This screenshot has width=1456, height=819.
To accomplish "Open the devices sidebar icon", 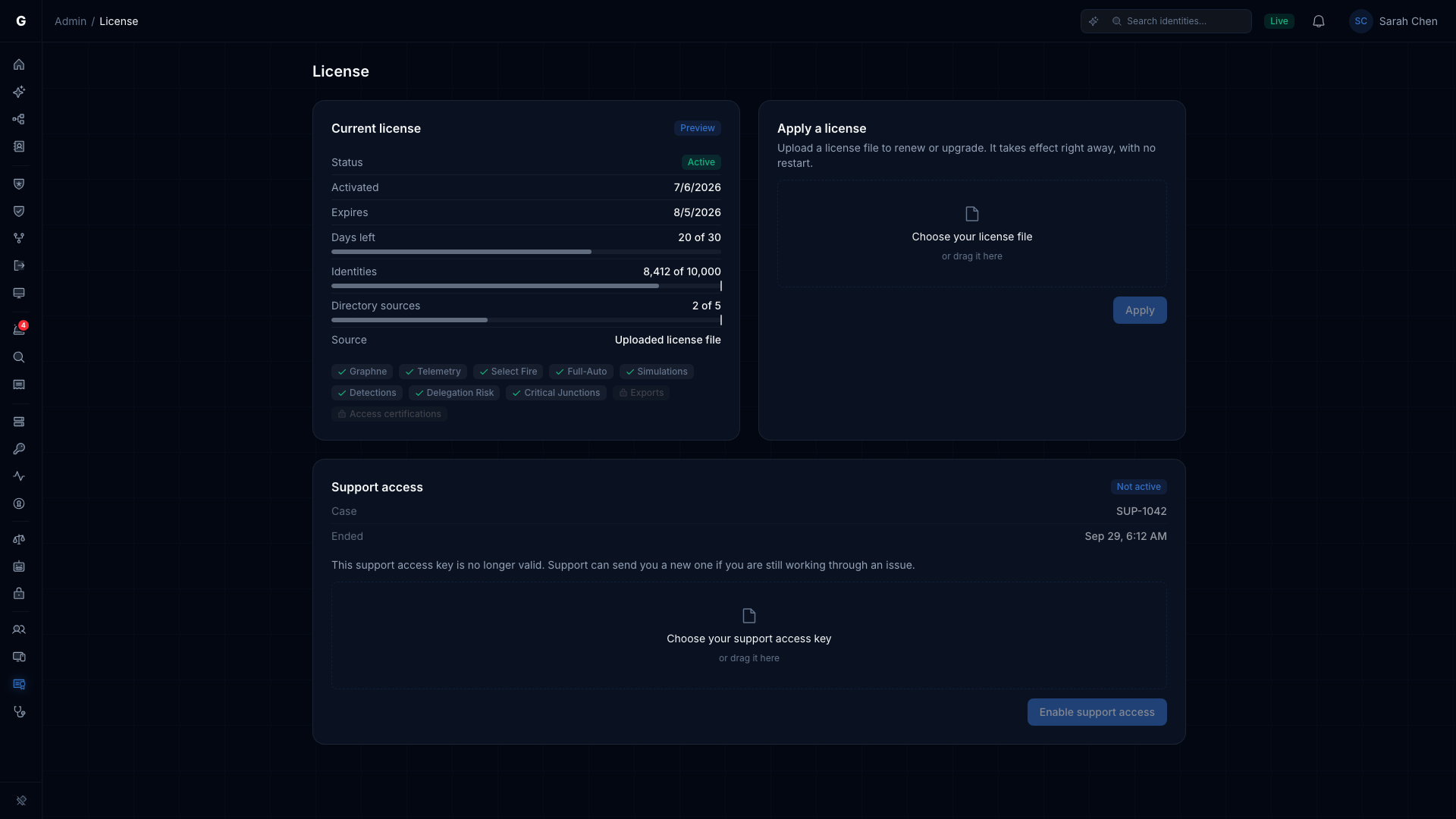I will pos(19,657).
